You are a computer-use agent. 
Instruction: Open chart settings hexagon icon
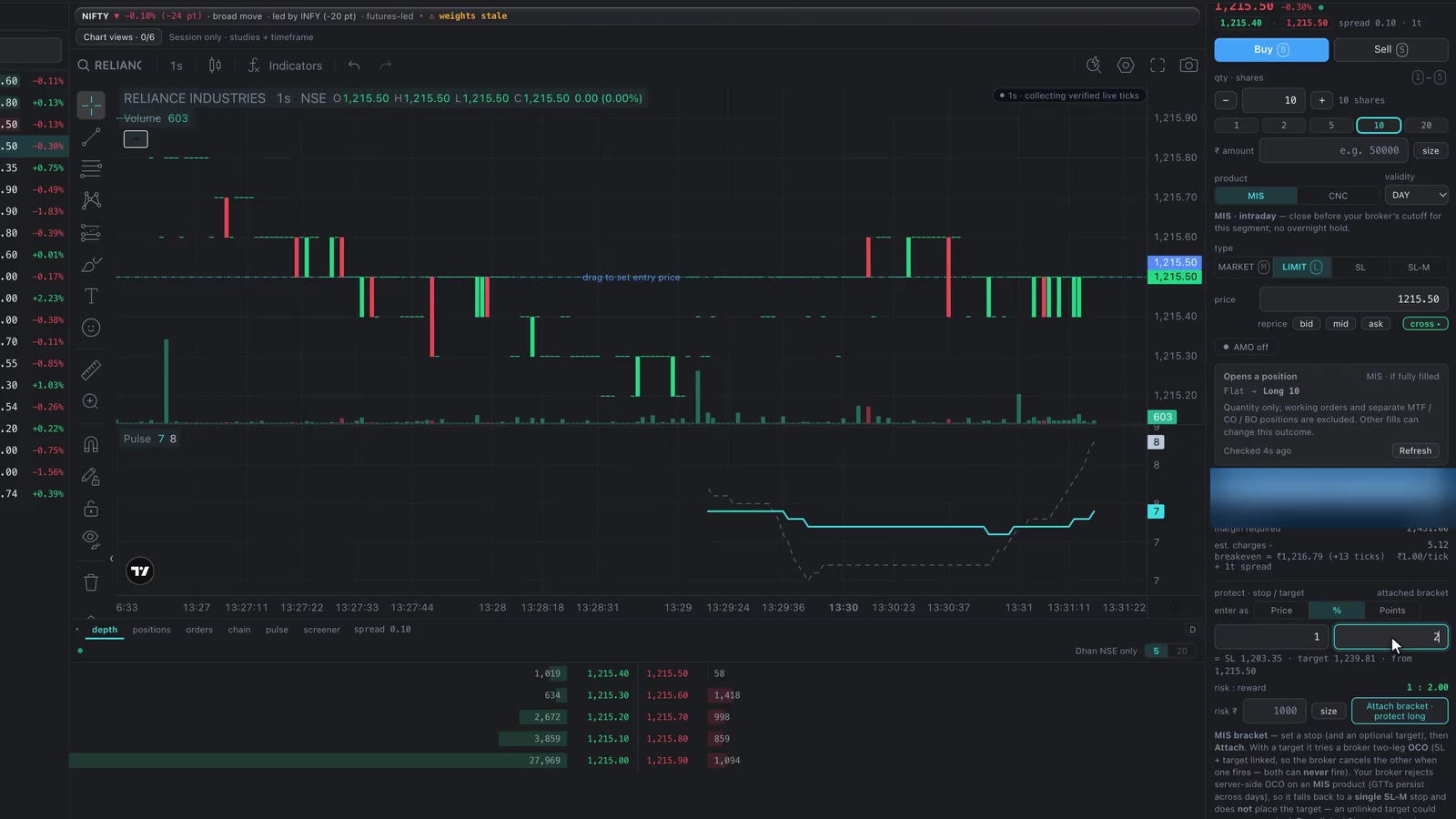(1126, 66)
